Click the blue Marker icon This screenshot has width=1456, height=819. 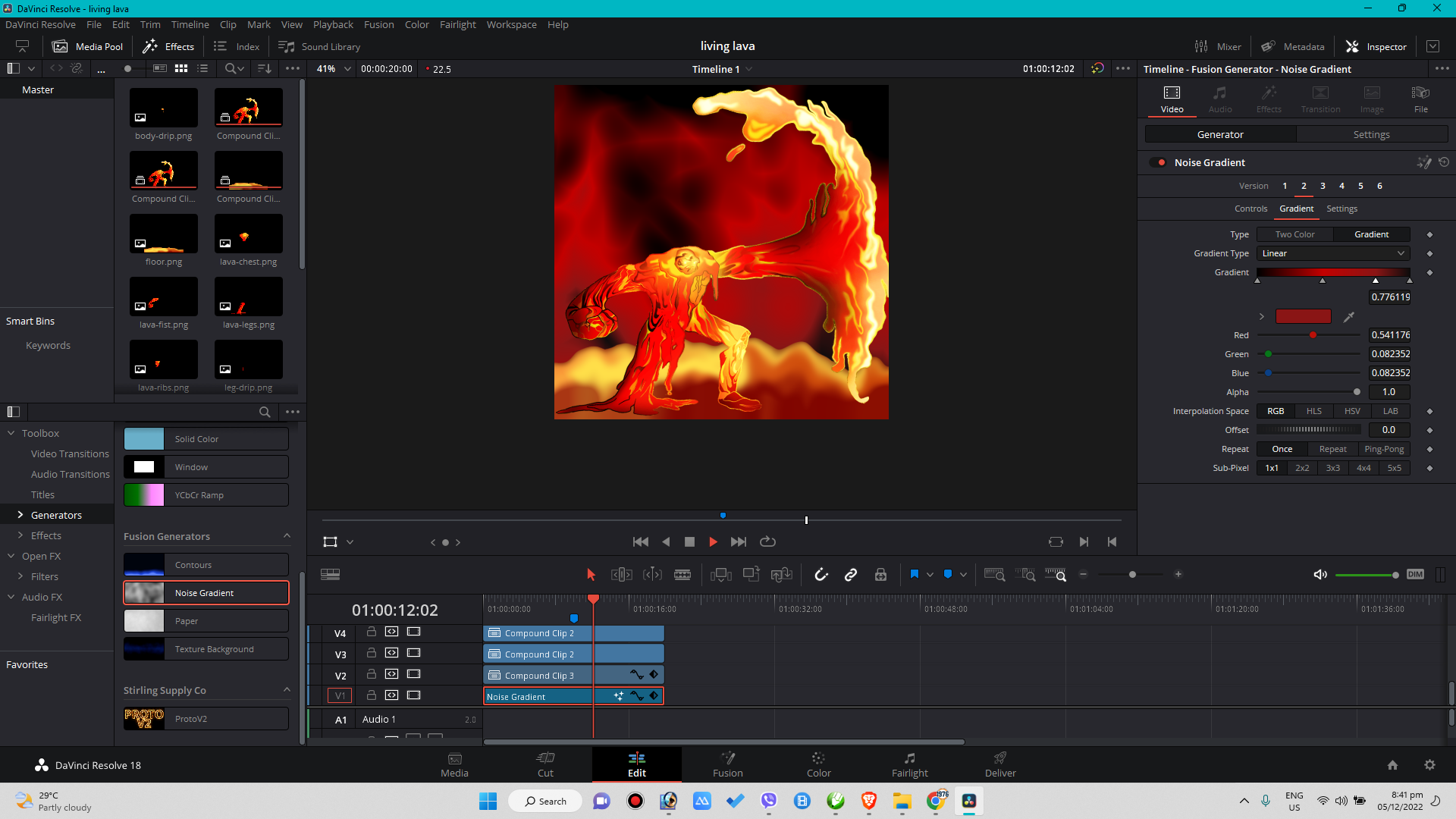click(x=948, y=574)
